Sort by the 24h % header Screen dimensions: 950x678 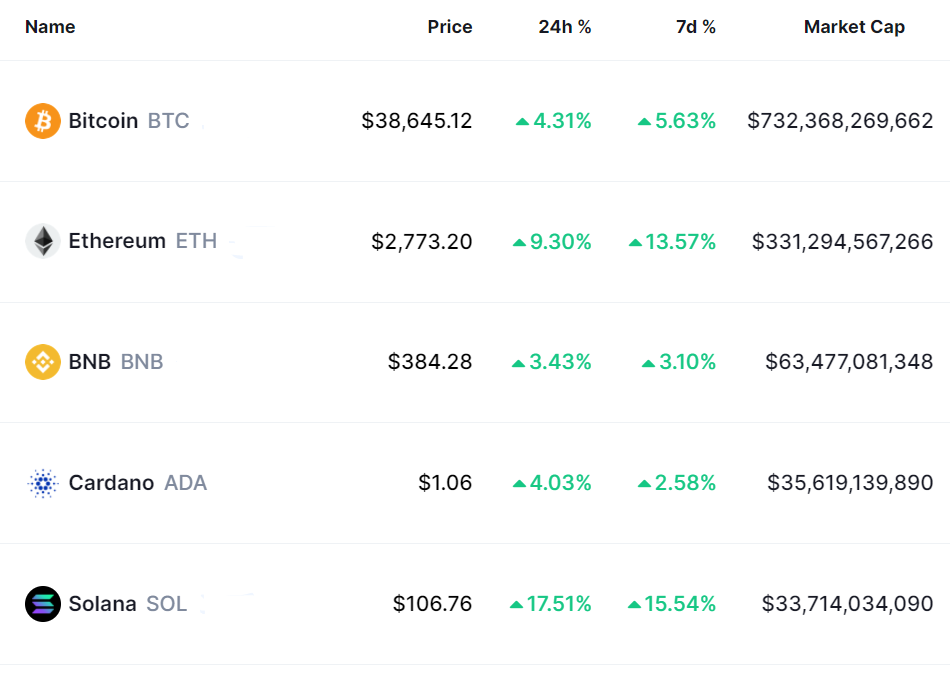(564, 27)
